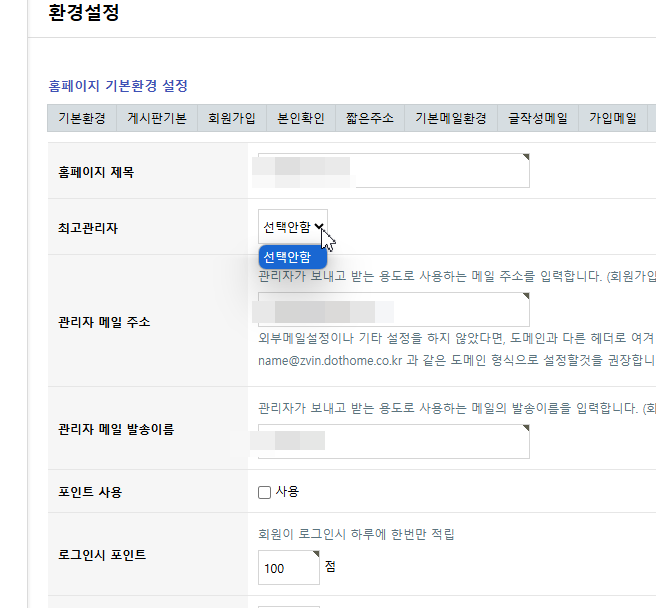Switch to the 글작성메일 tab
This screenshot has height=608, width=656.
(538, 118)
